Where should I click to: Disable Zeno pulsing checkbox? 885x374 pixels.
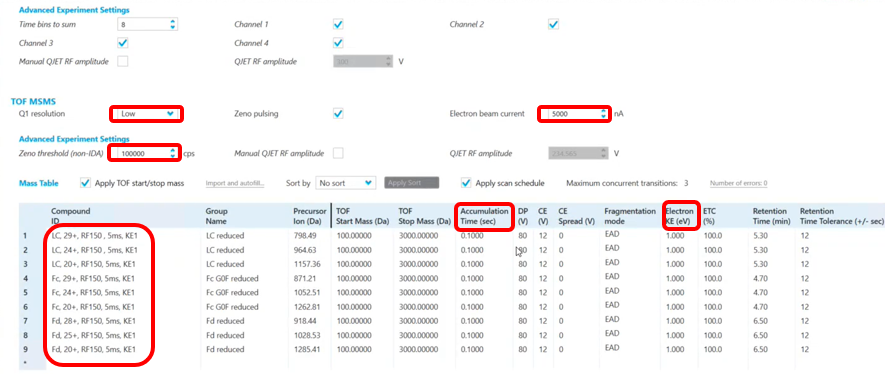338,113
